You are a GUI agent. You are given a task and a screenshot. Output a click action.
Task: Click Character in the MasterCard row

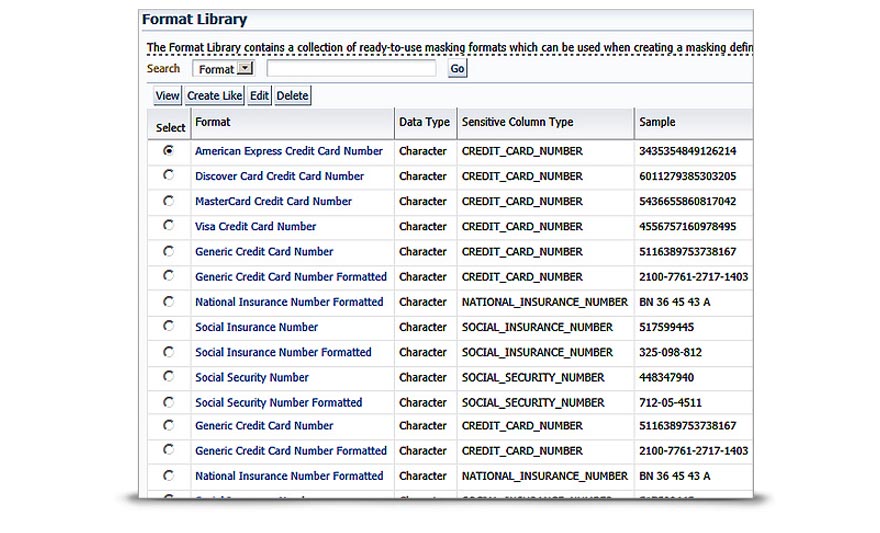(x=423, y=201)
